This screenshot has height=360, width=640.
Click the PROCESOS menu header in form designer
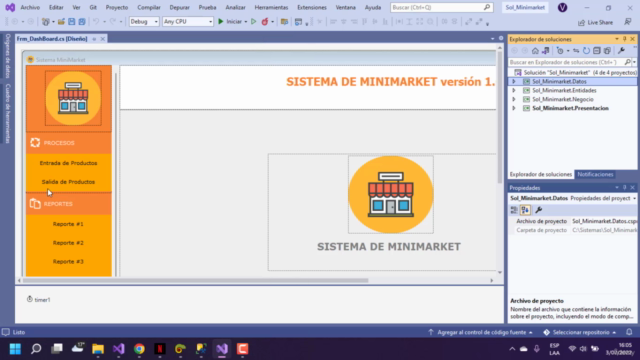pos(69,143)
